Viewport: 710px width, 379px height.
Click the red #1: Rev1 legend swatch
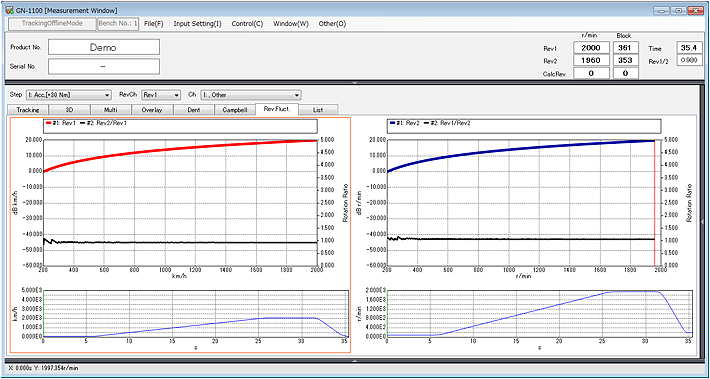[49, 123]
